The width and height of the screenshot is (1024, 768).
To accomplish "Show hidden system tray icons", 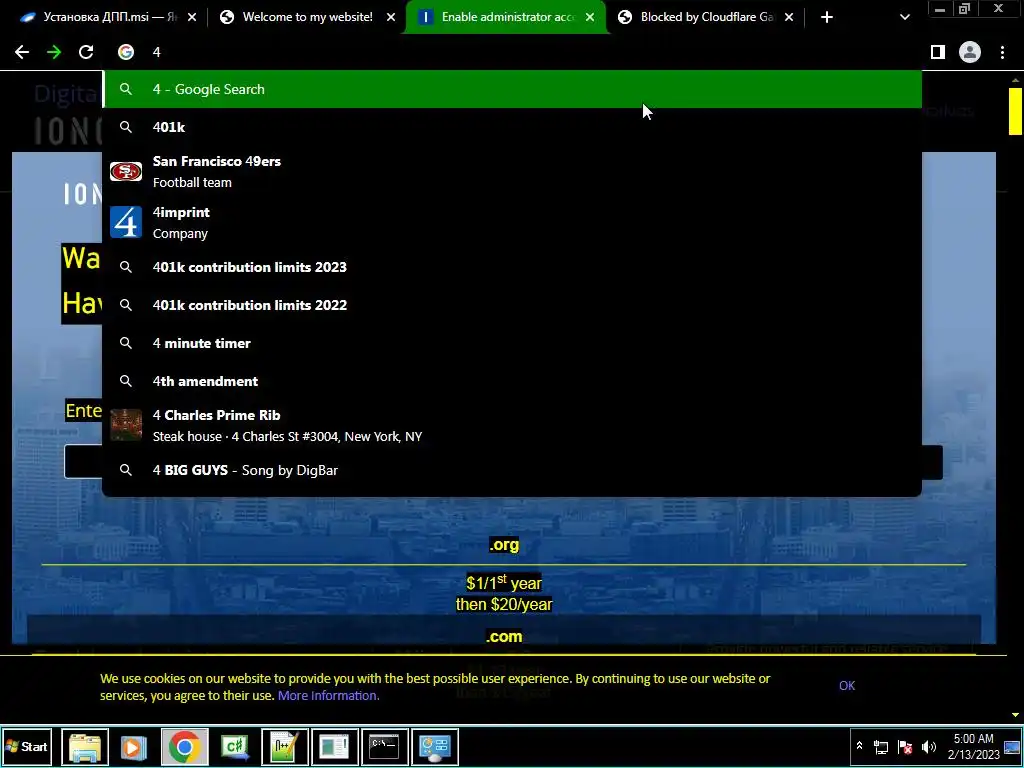I will [x=859, y=746].
